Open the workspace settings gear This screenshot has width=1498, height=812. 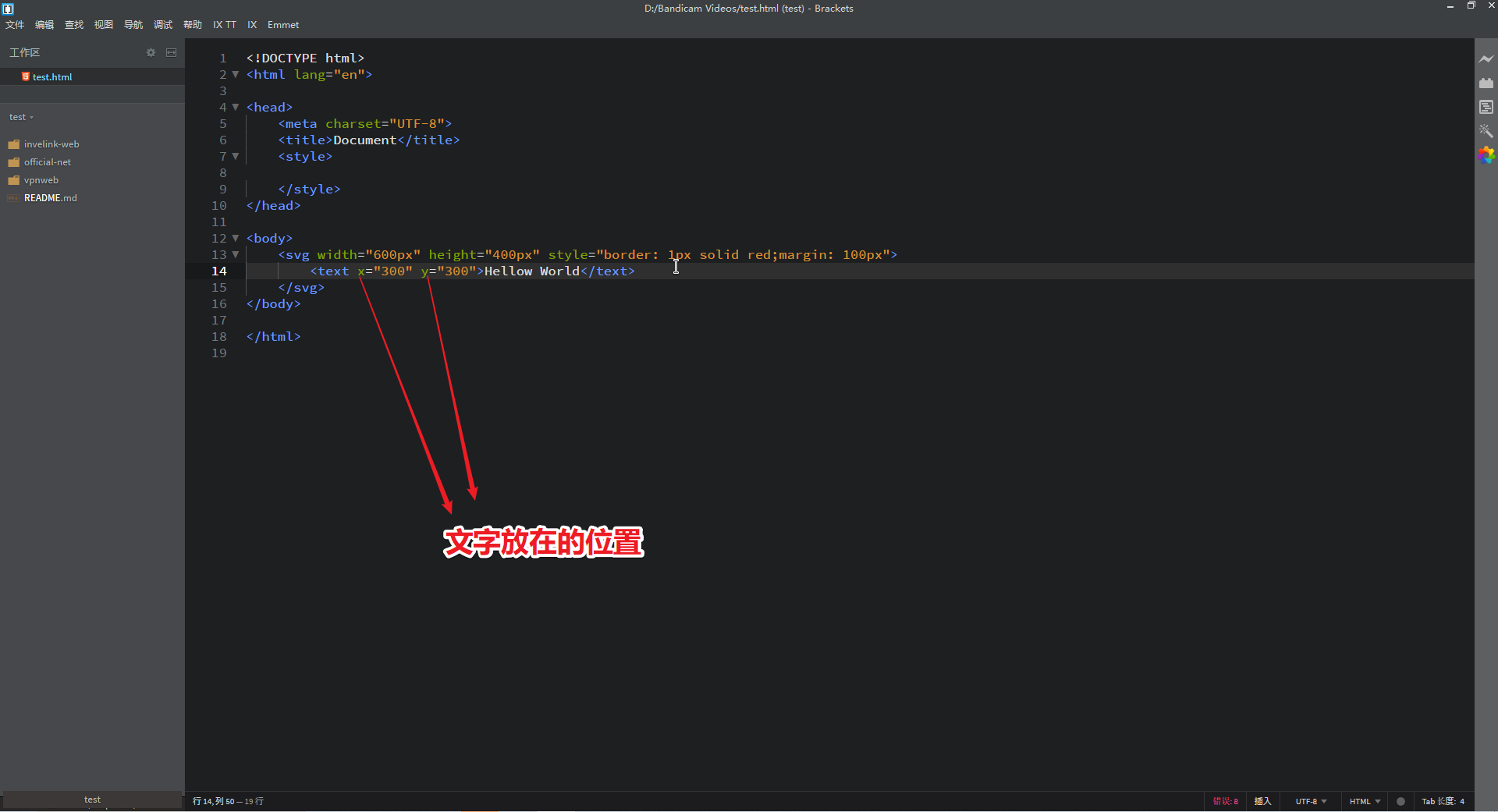[x=151, y=52]
